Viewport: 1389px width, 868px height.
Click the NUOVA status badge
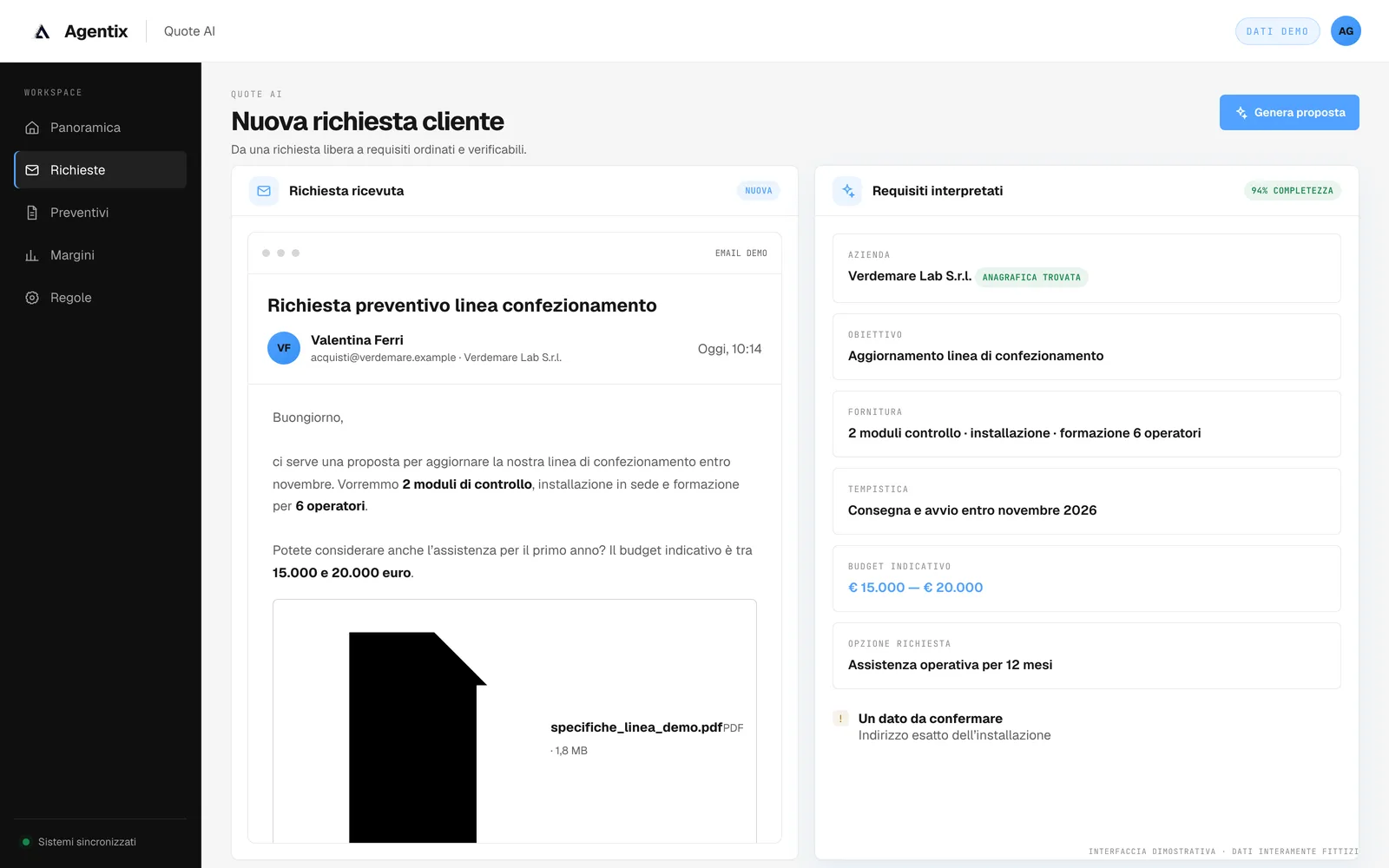(759, 191)
